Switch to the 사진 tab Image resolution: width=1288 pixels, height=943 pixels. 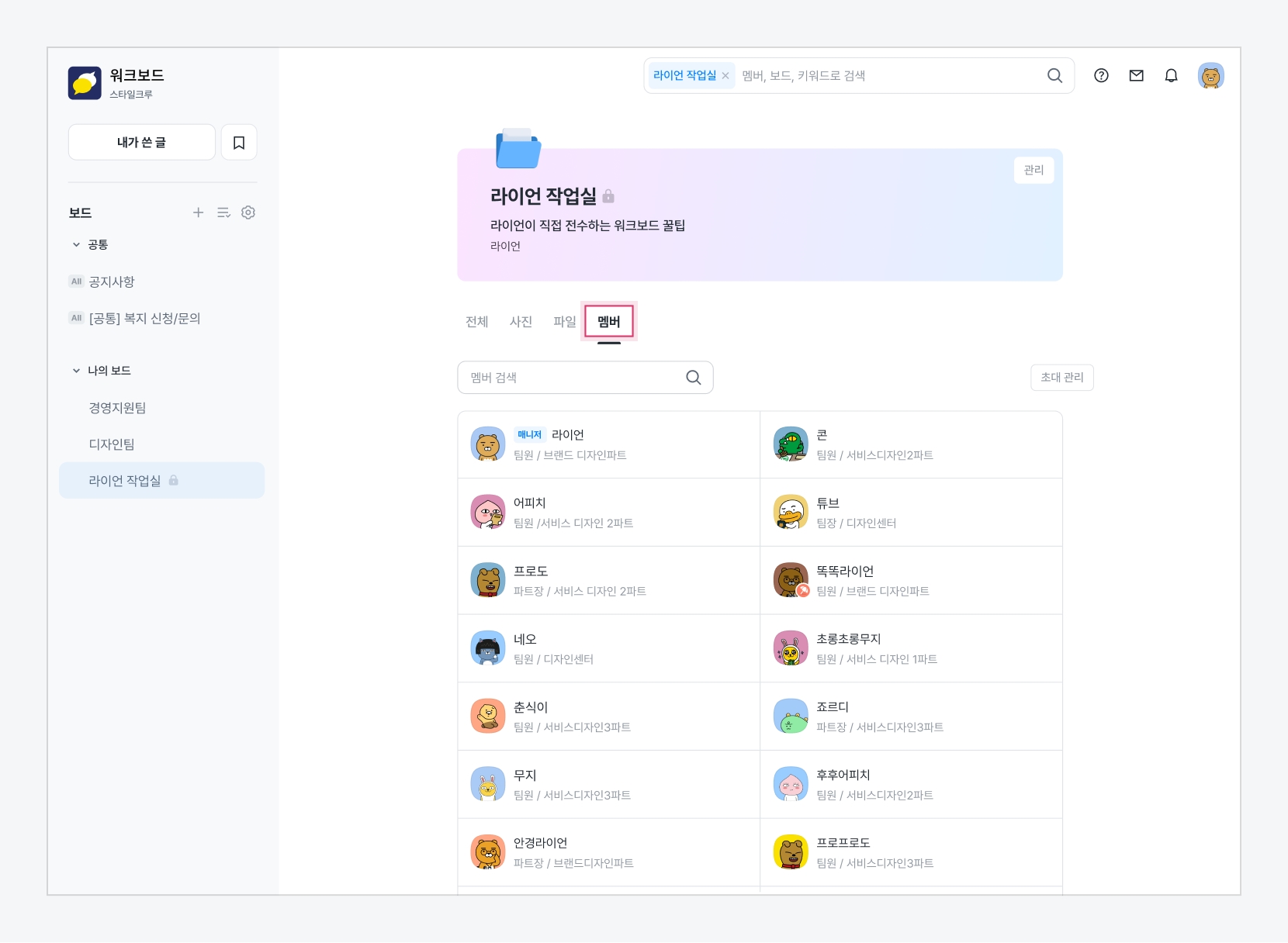click(x=521, y=322)
